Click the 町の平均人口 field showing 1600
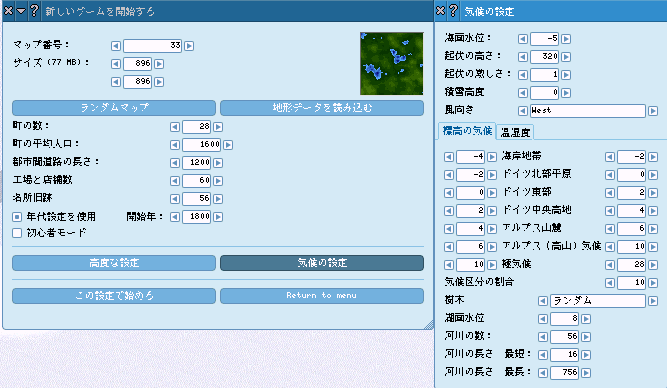Image resolution: width=667 pixels, height=388 pixels. point(202,145)
